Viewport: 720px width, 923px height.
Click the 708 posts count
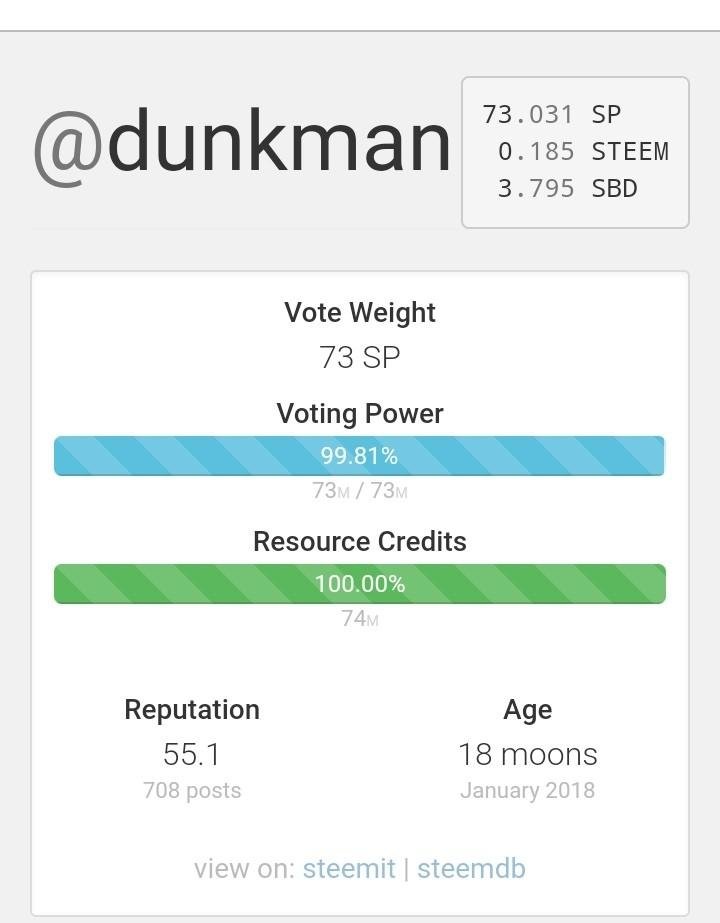pos(192,791)
